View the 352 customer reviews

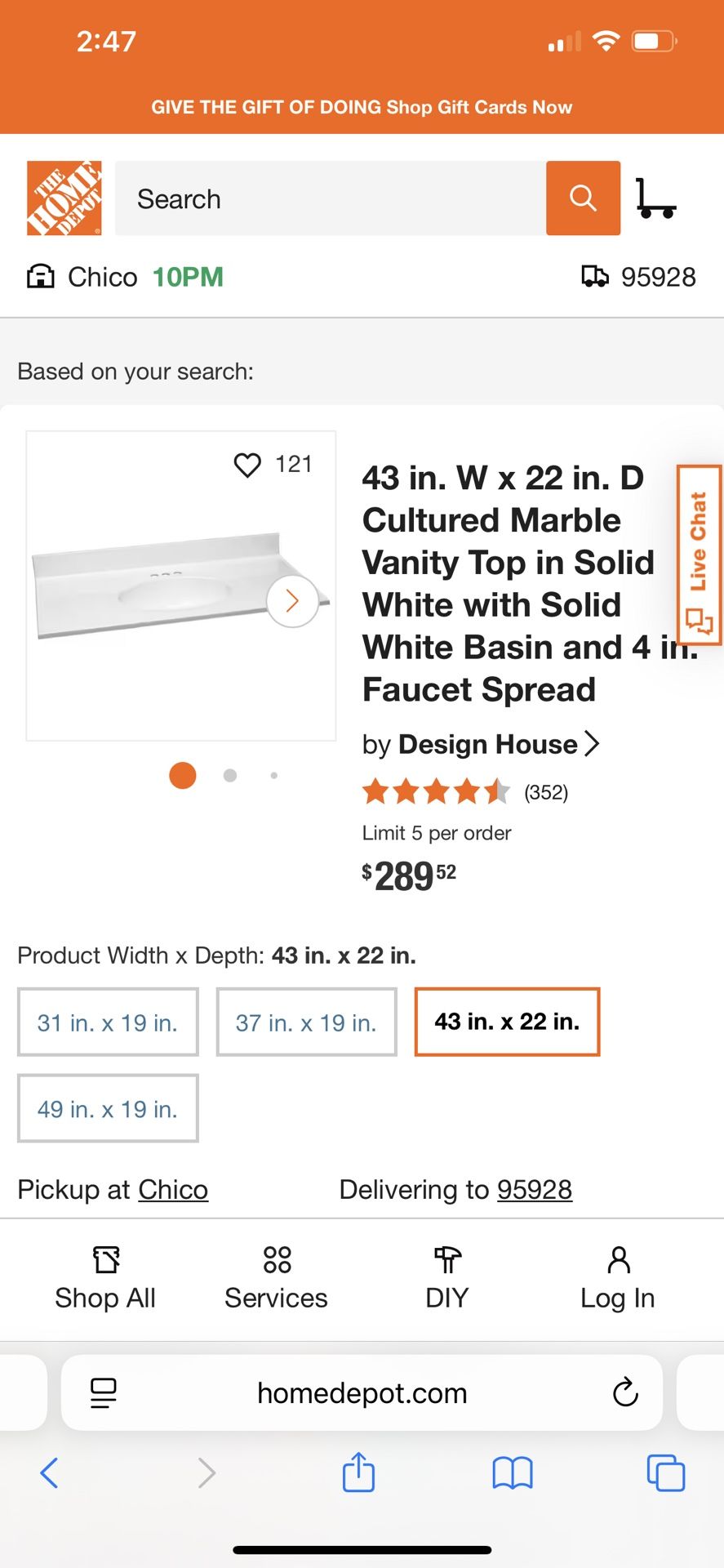545,791
